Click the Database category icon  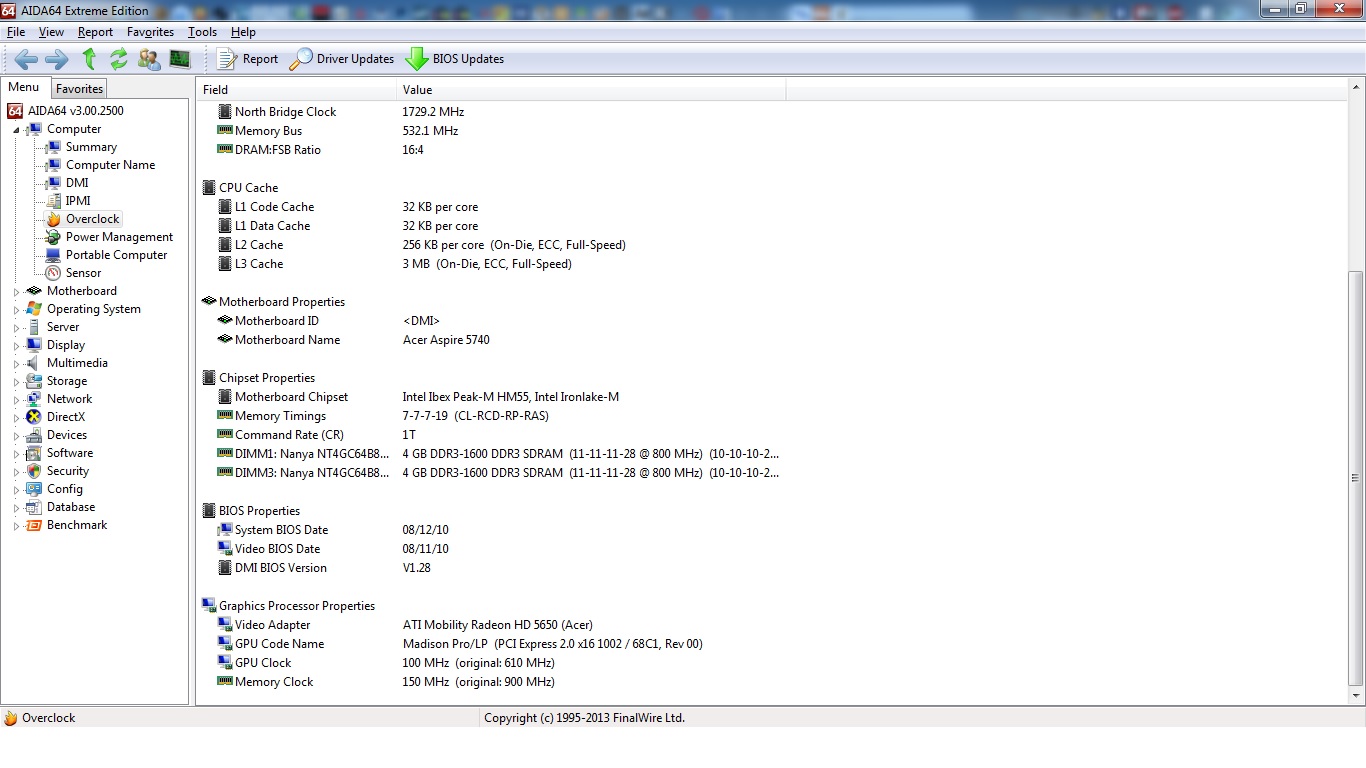[34, 507]
